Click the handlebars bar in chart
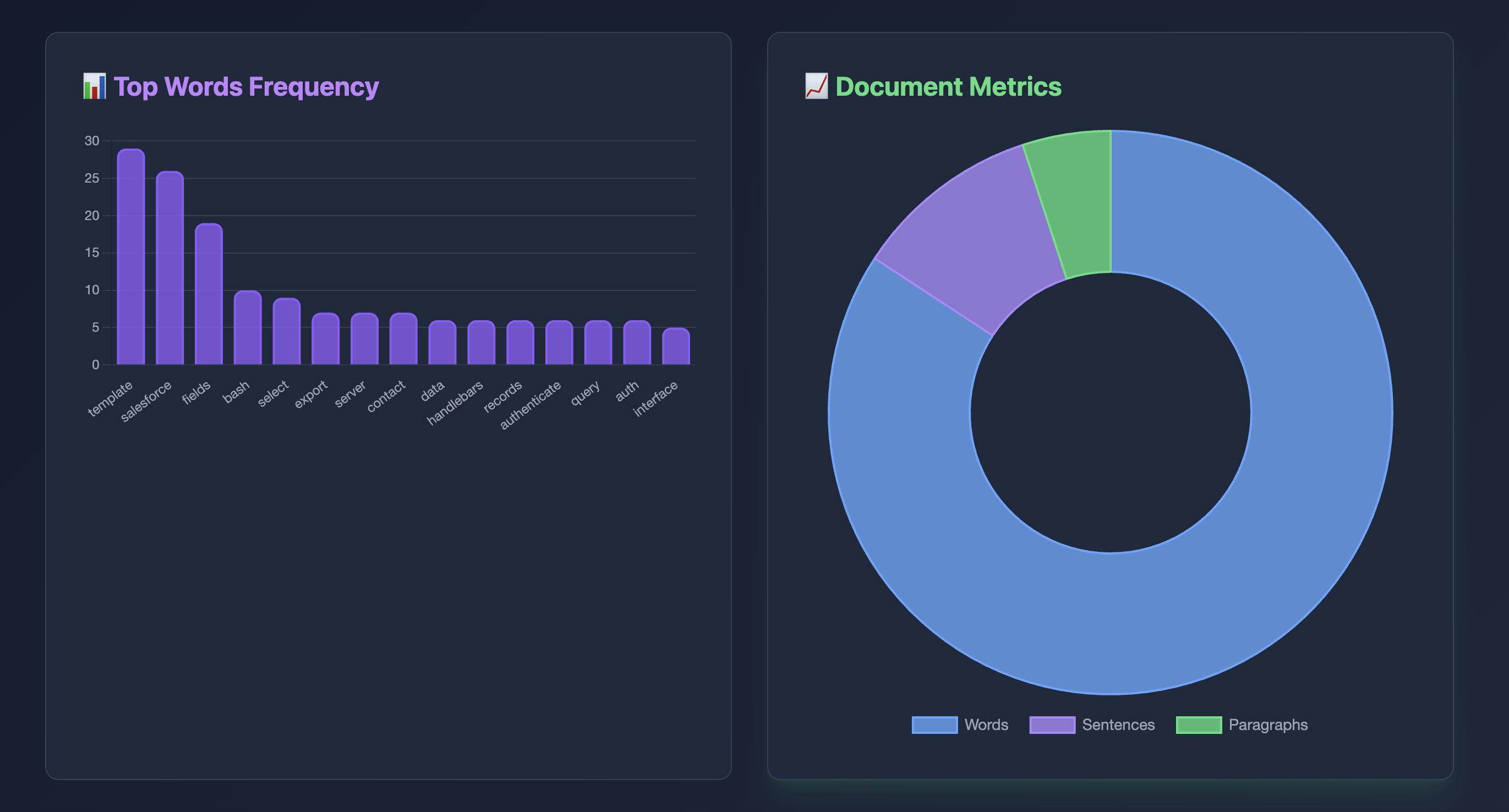1509x812 pixels. [x=481, y=343]
